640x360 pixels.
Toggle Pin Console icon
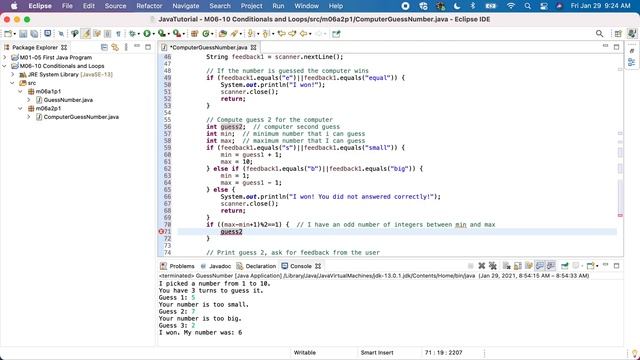564,266
